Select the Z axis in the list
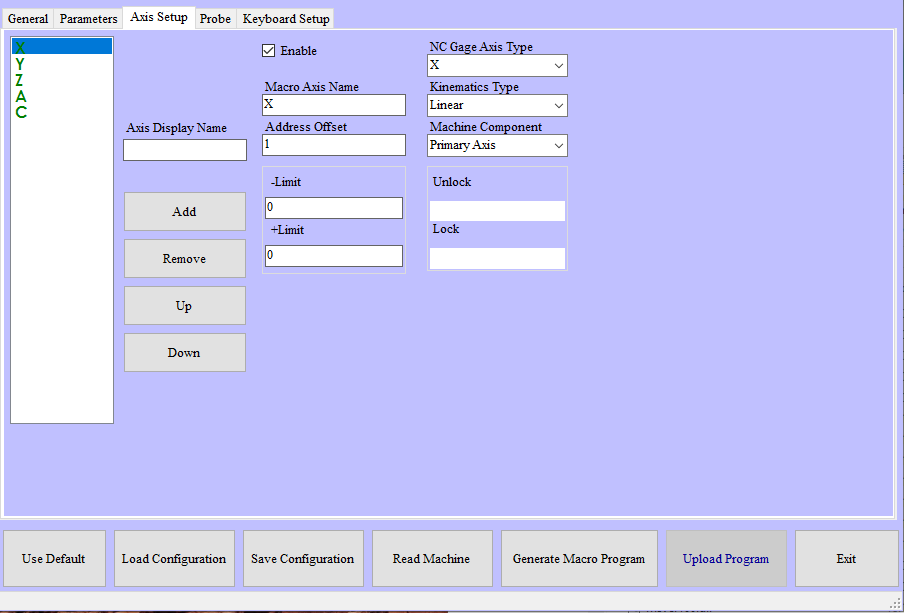 click(20, 80)
